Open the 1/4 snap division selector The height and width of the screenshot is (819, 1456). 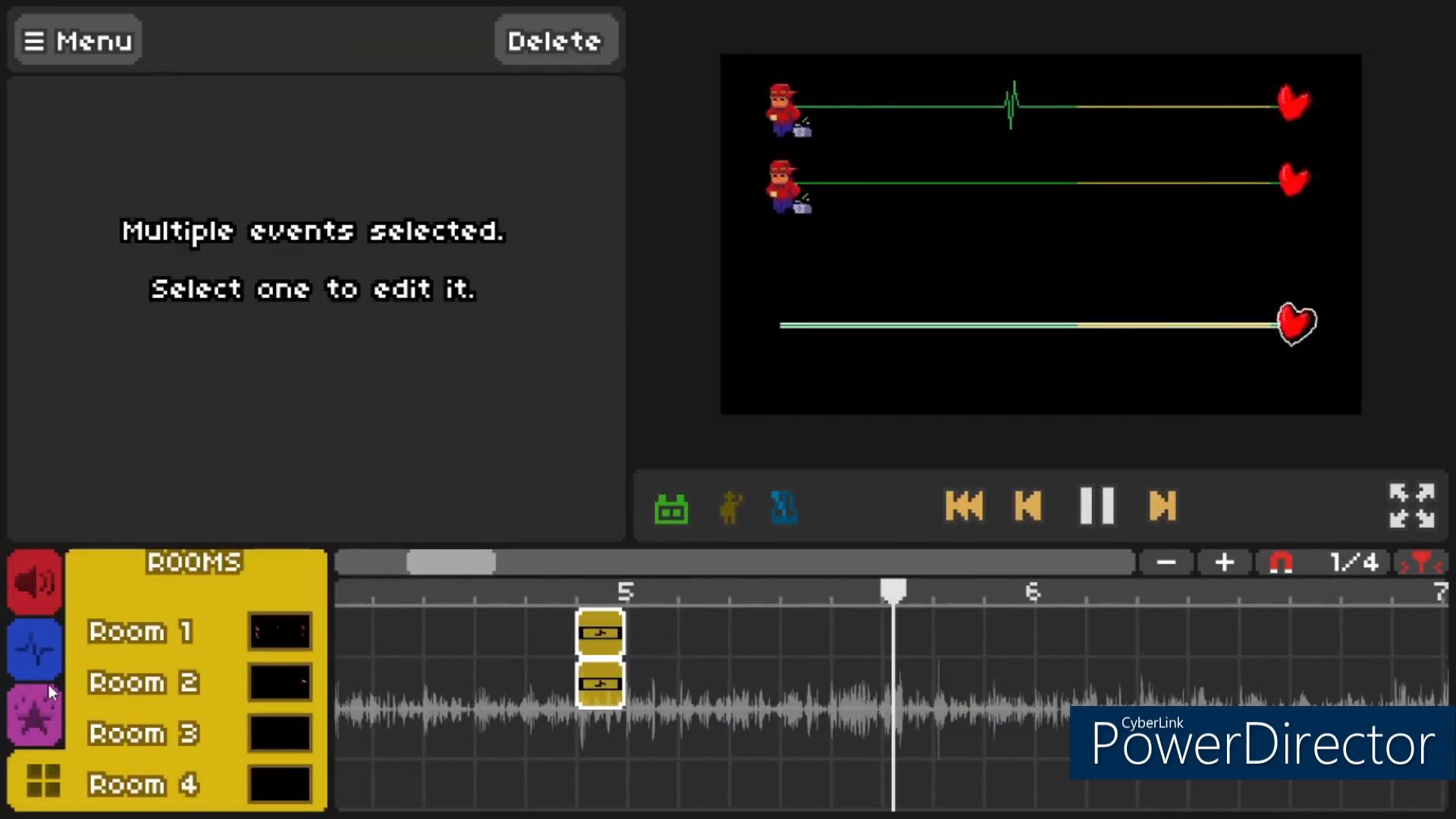1354,563
